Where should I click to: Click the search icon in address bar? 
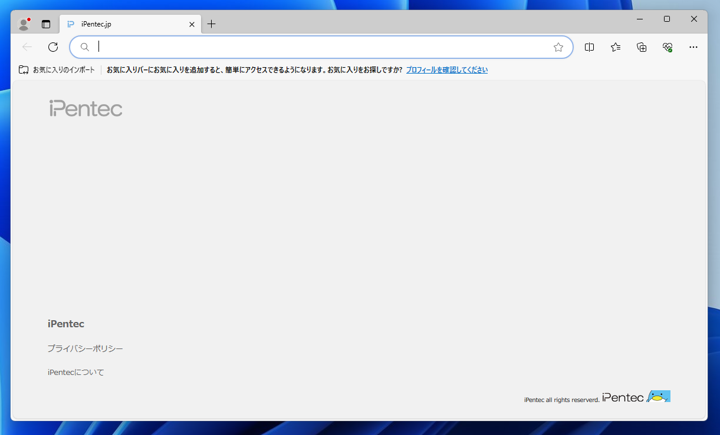click(84, 47)
